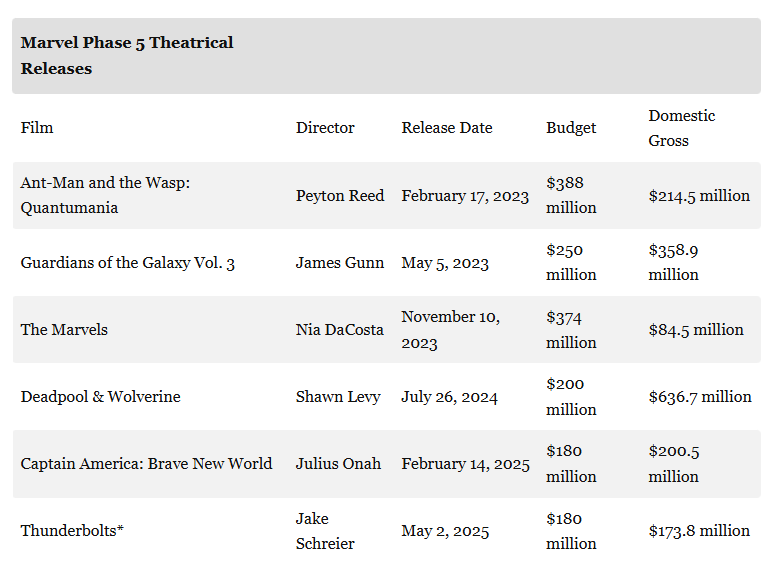Select the Thunderbolts* film cell

72,531
